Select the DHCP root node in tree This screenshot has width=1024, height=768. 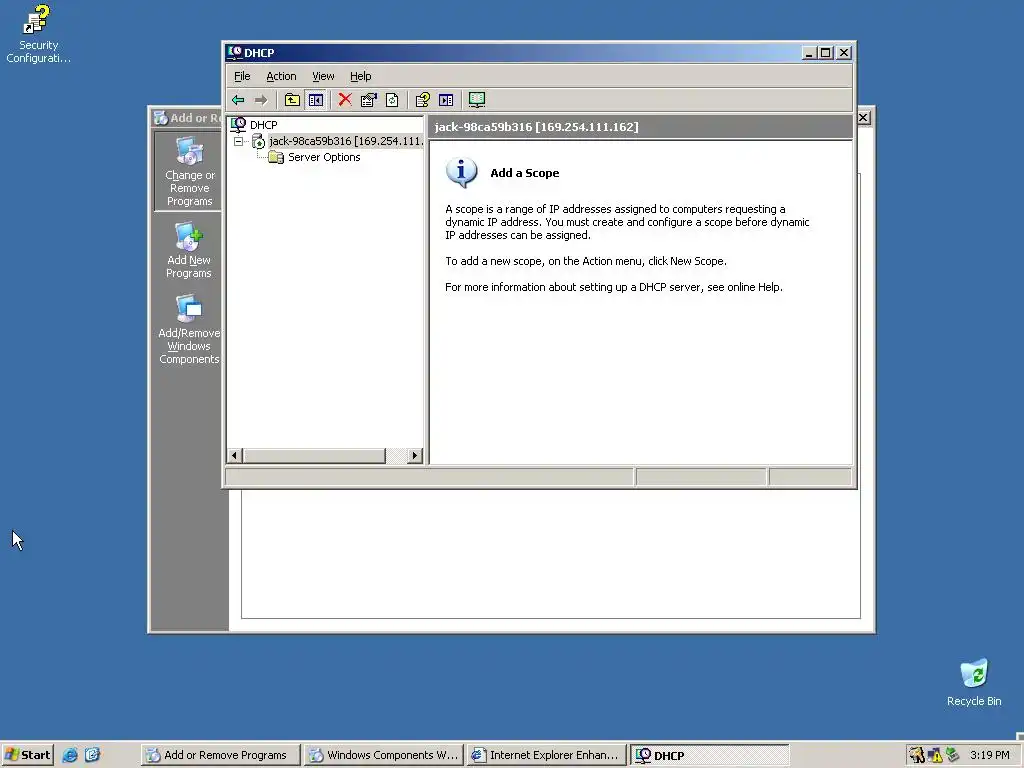[263, 125]
